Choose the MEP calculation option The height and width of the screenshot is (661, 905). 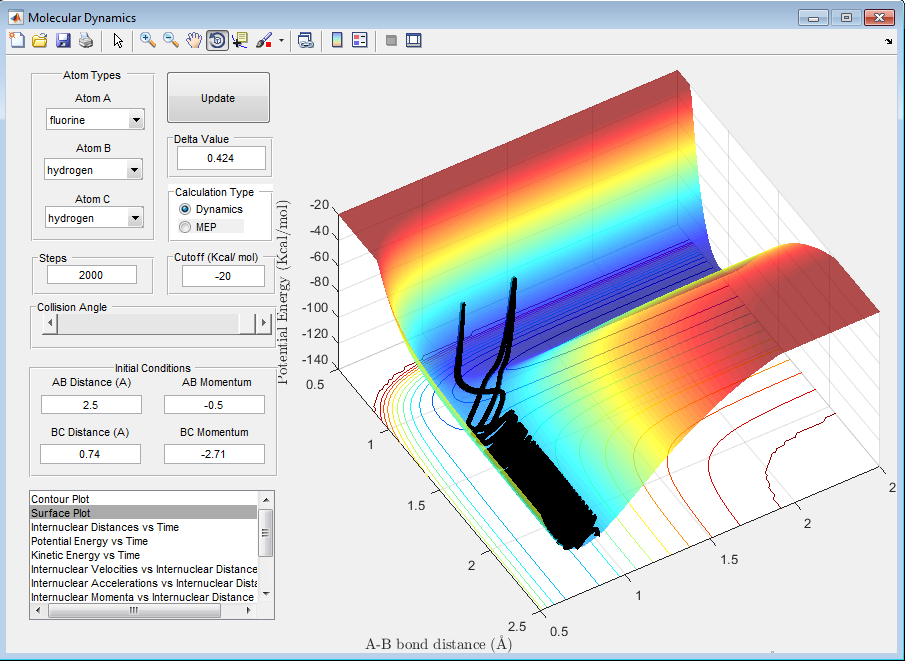click(184, 227)
